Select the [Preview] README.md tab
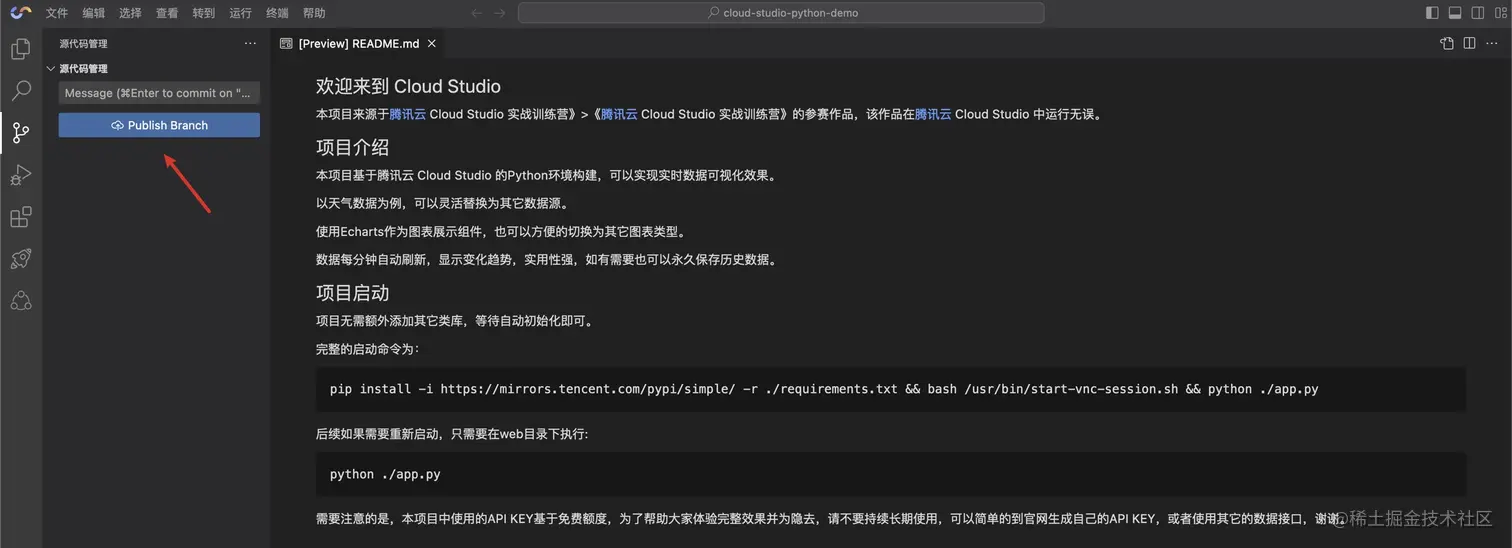The width and height of the screenshot is (1512, 548). 358,43
